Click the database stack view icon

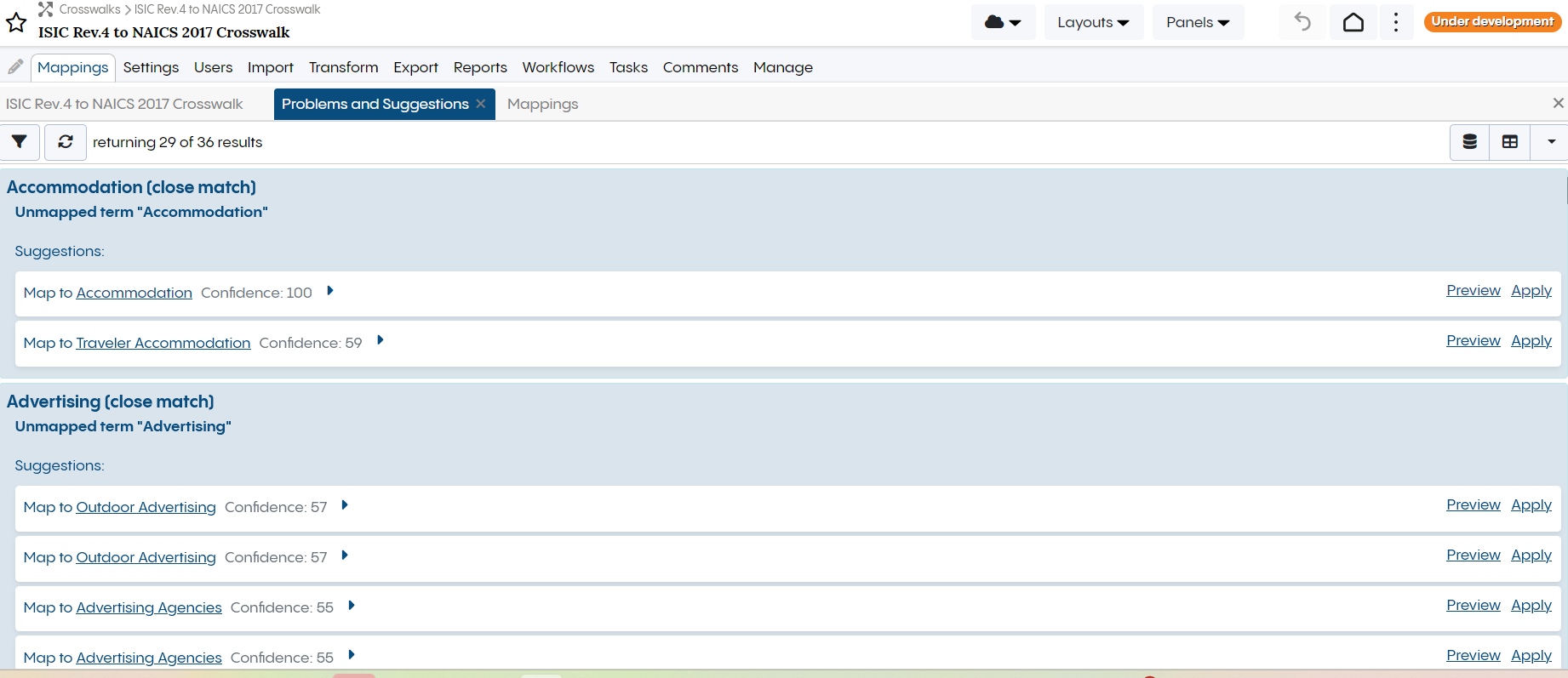point(1469,142)
